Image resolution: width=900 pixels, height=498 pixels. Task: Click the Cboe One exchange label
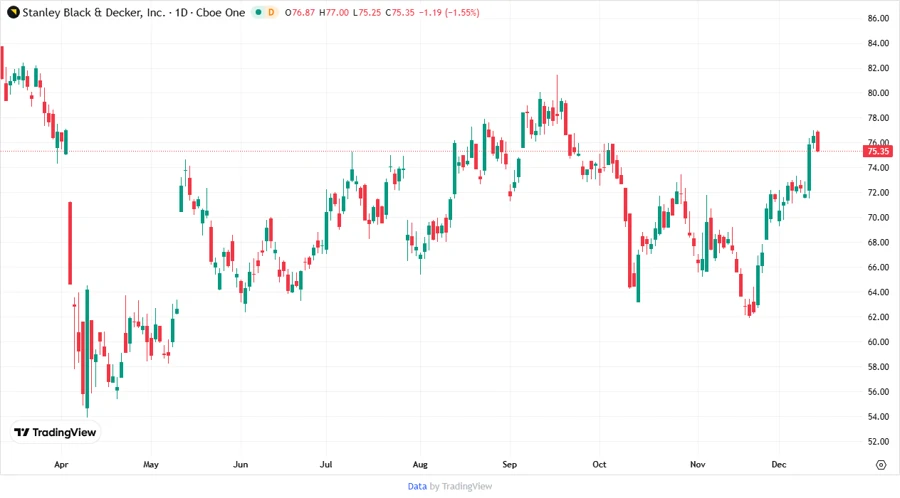(x=220, y=12)
